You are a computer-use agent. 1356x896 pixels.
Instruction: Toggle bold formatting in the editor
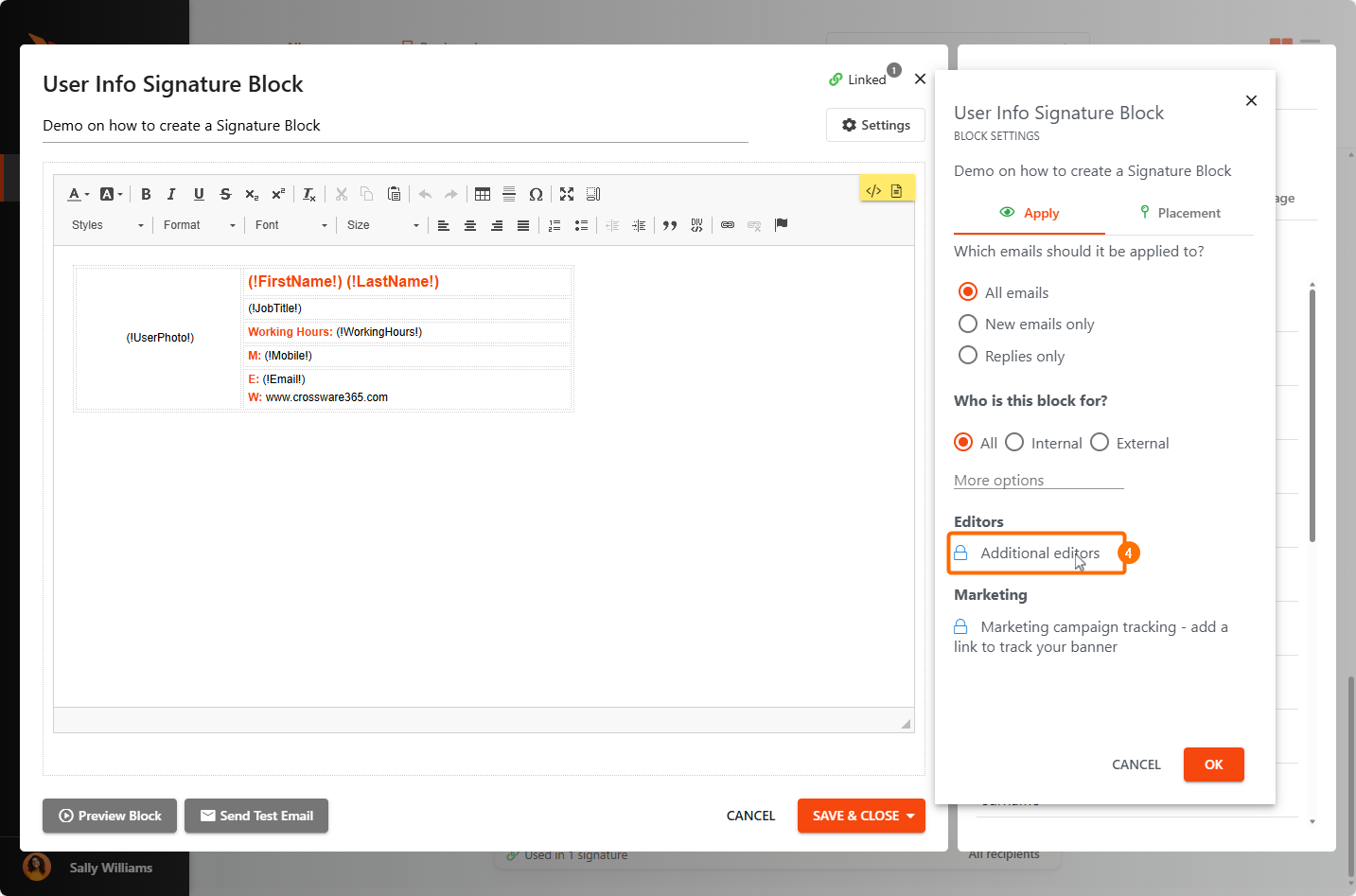[146, 194]
